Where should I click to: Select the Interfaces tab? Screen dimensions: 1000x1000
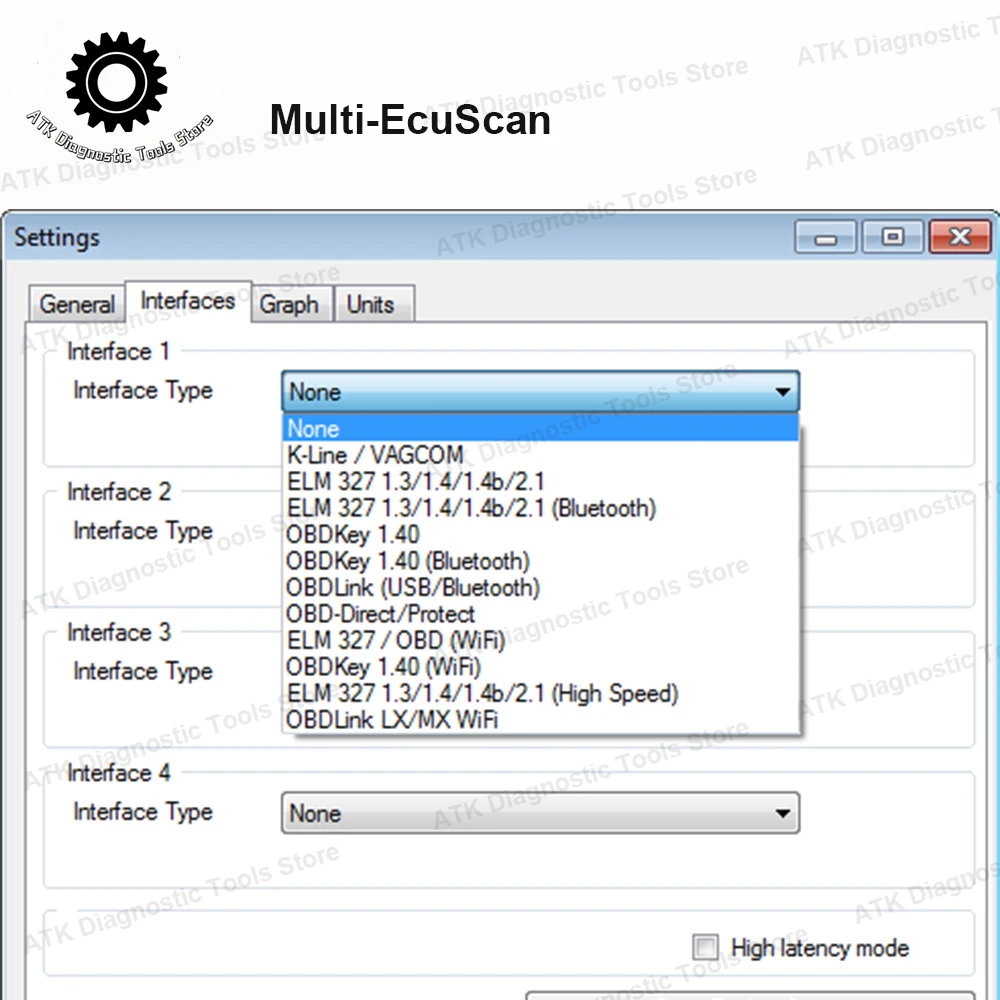[188, 301]
